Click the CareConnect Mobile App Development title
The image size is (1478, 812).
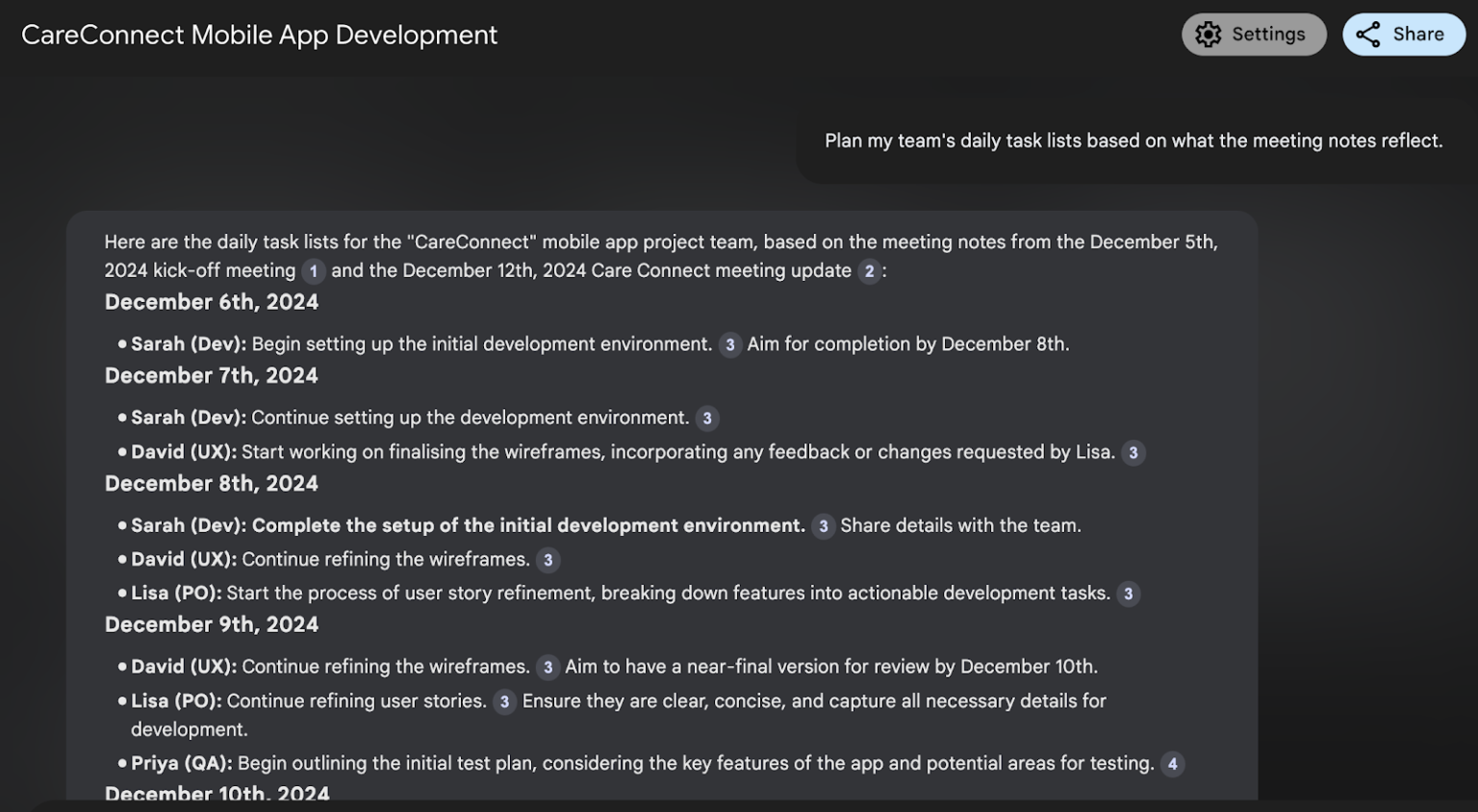pyautogui.click(x=259, y=35)
